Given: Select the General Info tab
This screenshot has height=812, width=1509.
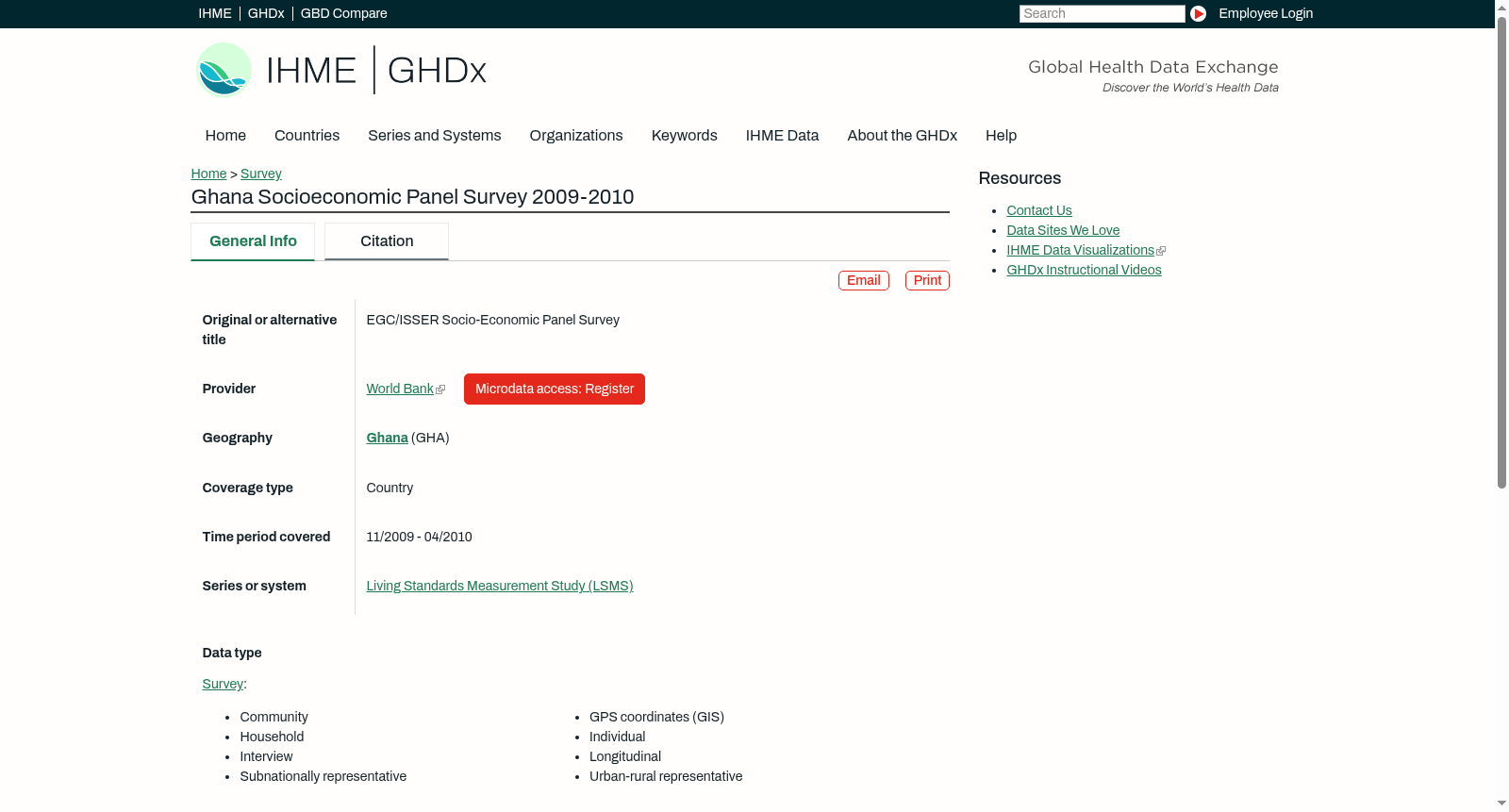Looking at the screenshot, I should coord(253,241).
